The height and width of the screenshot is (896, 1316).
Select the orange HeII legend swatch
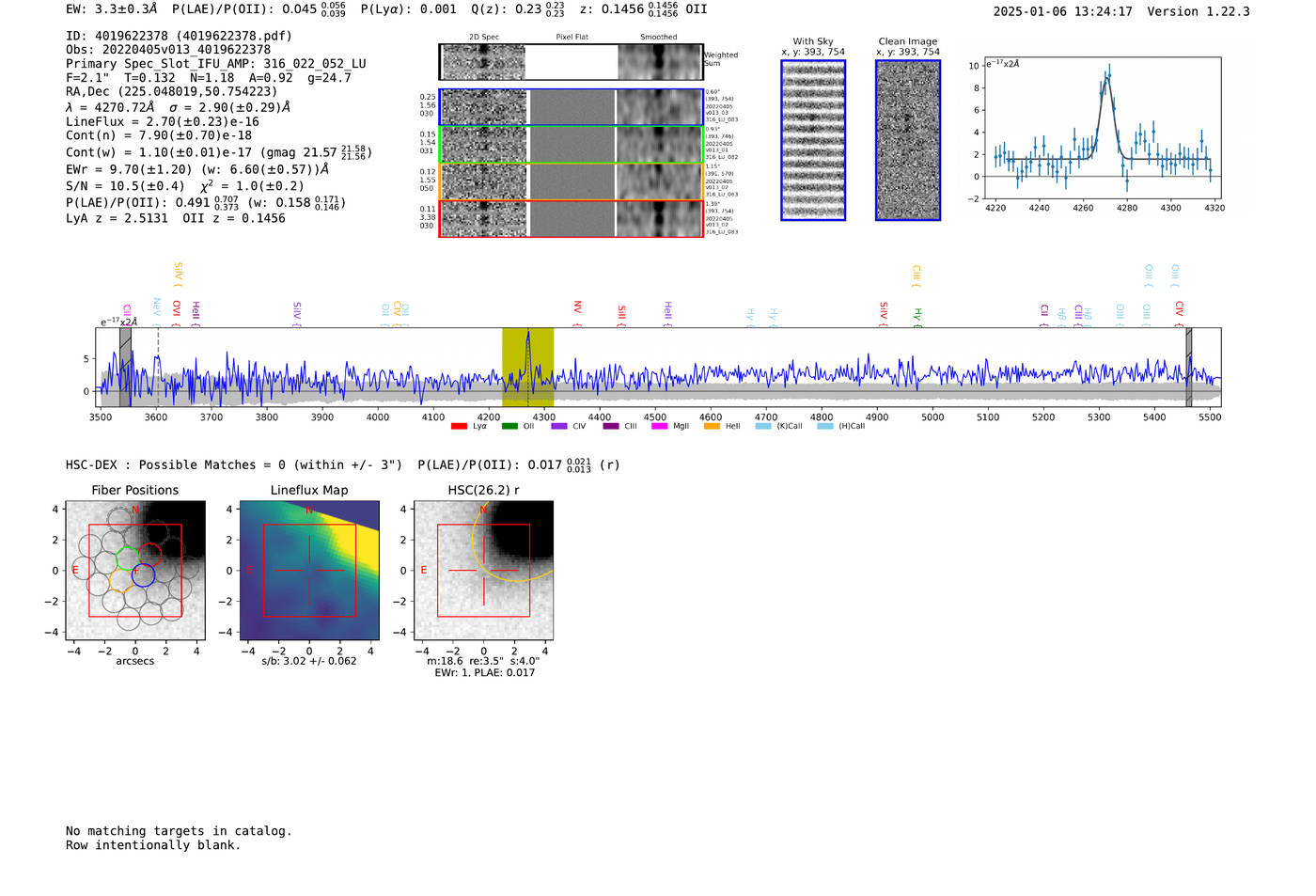[x=712, y=427]
